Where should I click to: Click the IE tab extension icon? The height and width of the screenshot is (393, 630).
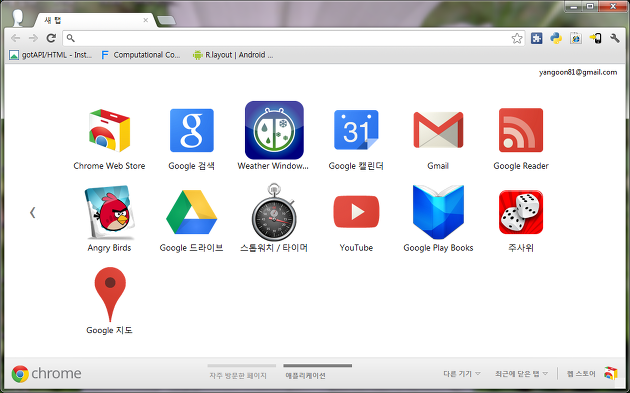(x=575, y=38)
